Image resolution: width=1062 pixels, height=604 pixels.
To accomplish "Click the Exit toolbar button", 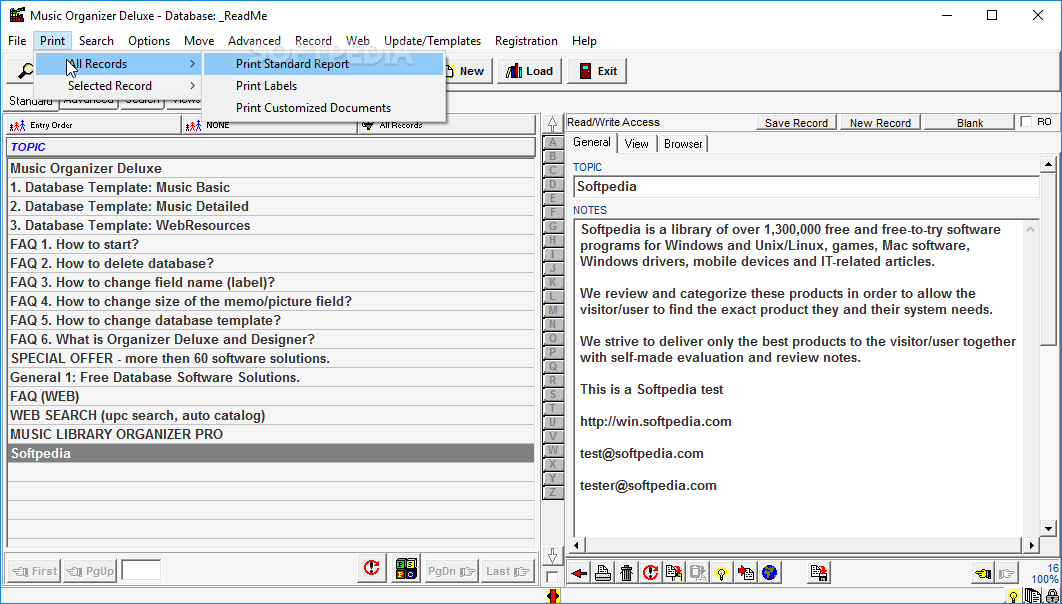I will click(x=597, y=70).
